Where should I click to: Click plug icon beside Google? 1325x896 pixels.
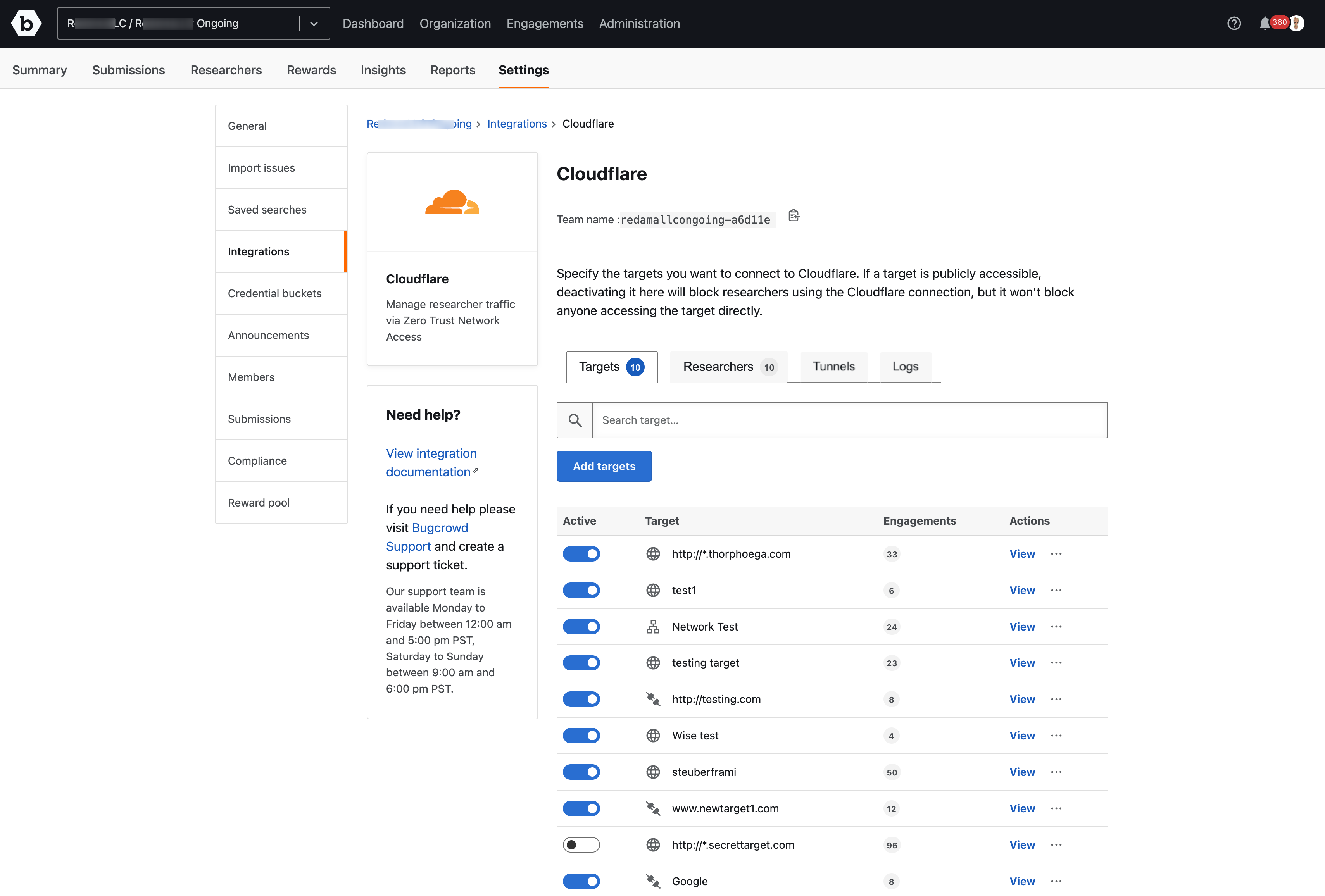pos(653,882)
